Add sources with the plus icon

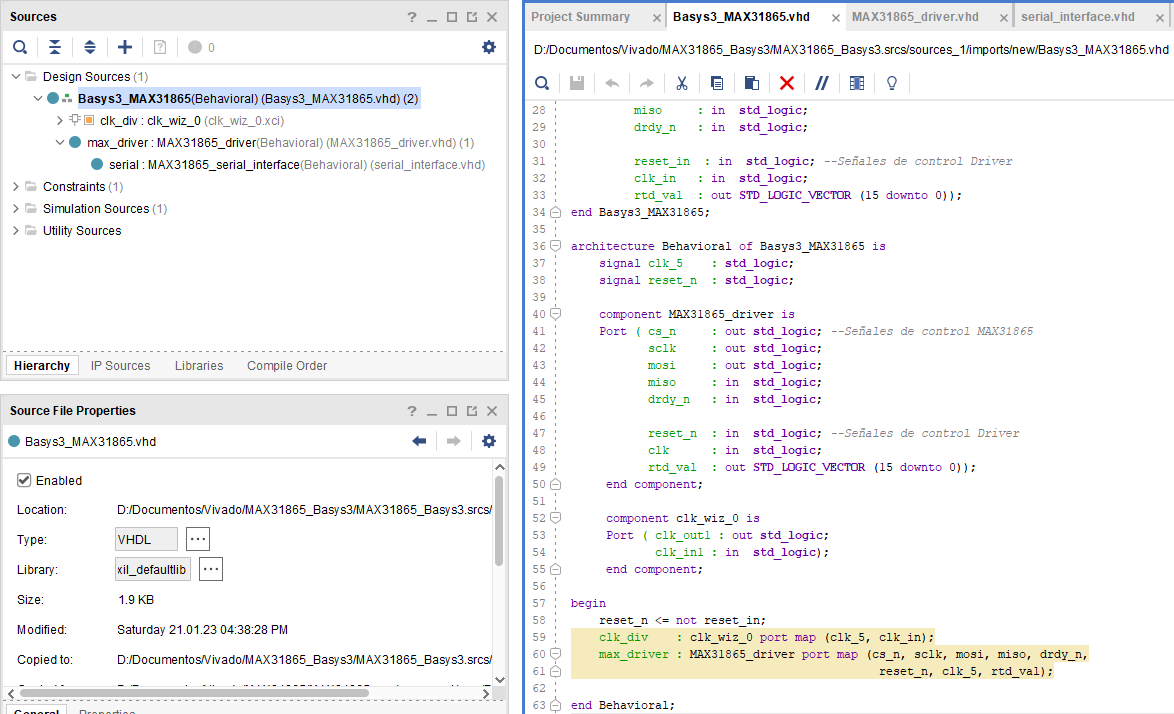tap(125, 47)
